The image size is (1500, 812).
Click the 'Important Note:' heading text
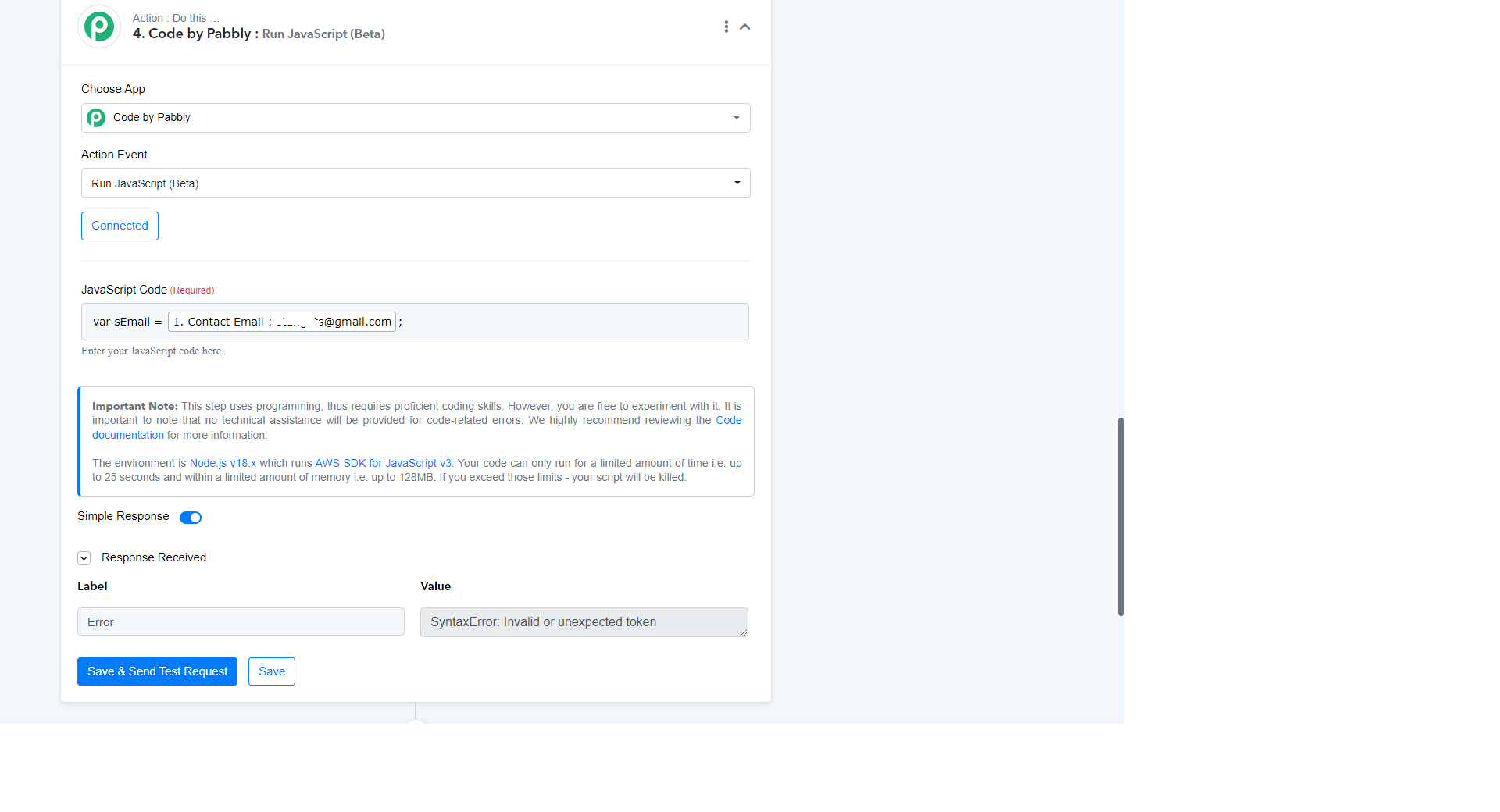coord(135,406)
